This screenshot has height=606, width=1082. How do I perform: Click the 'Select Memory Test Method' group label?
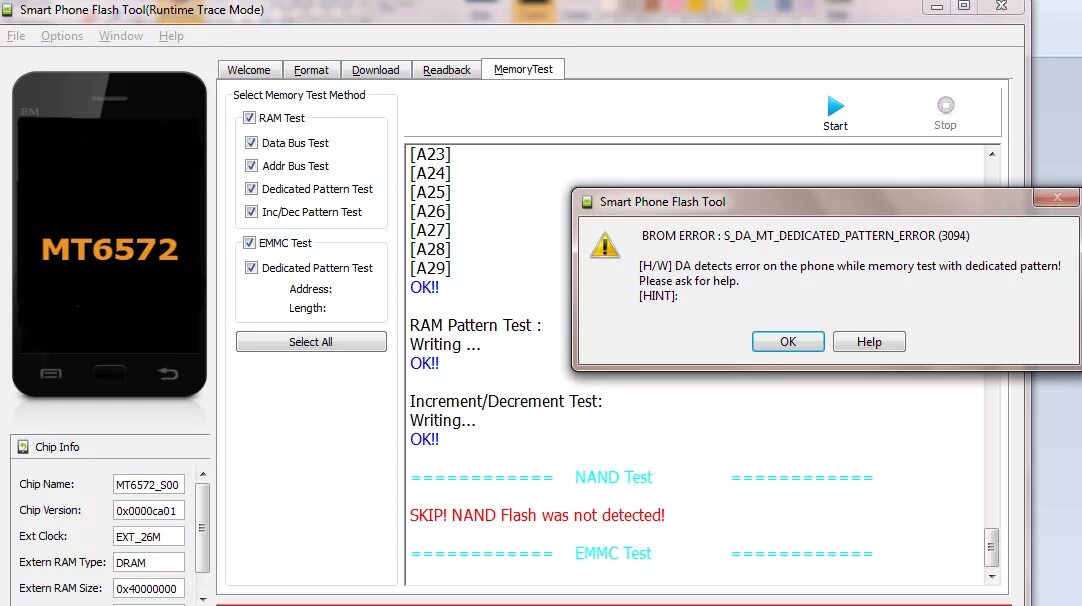click(299, 95)
